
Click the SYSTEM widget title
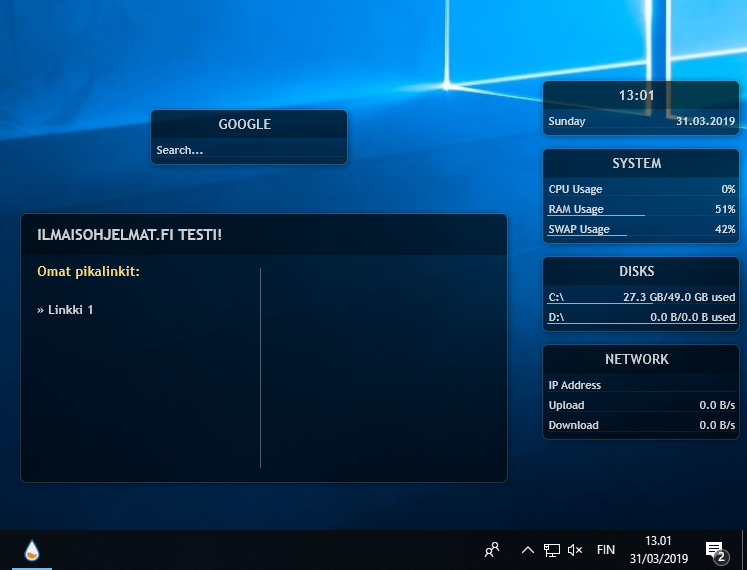(636, 163)
